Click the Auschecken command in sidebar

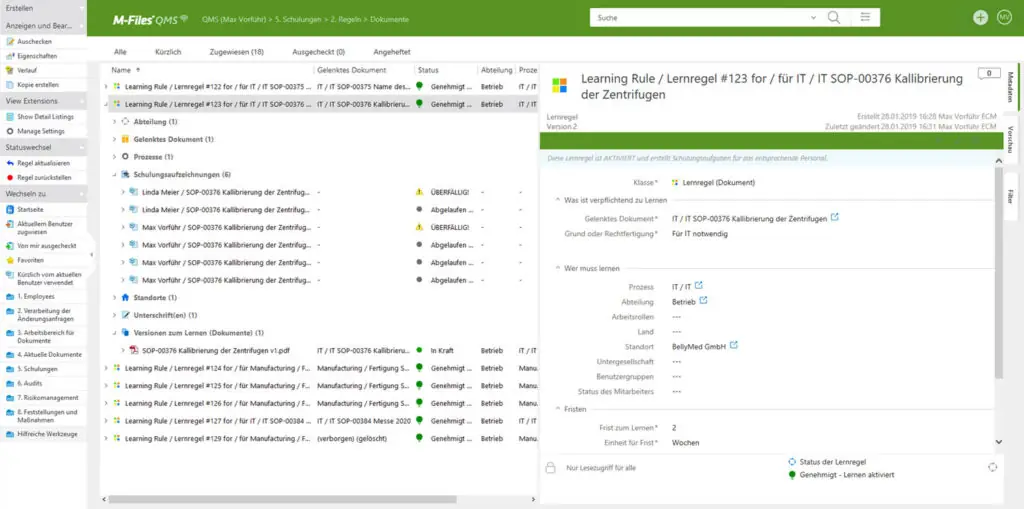[35, 42]
